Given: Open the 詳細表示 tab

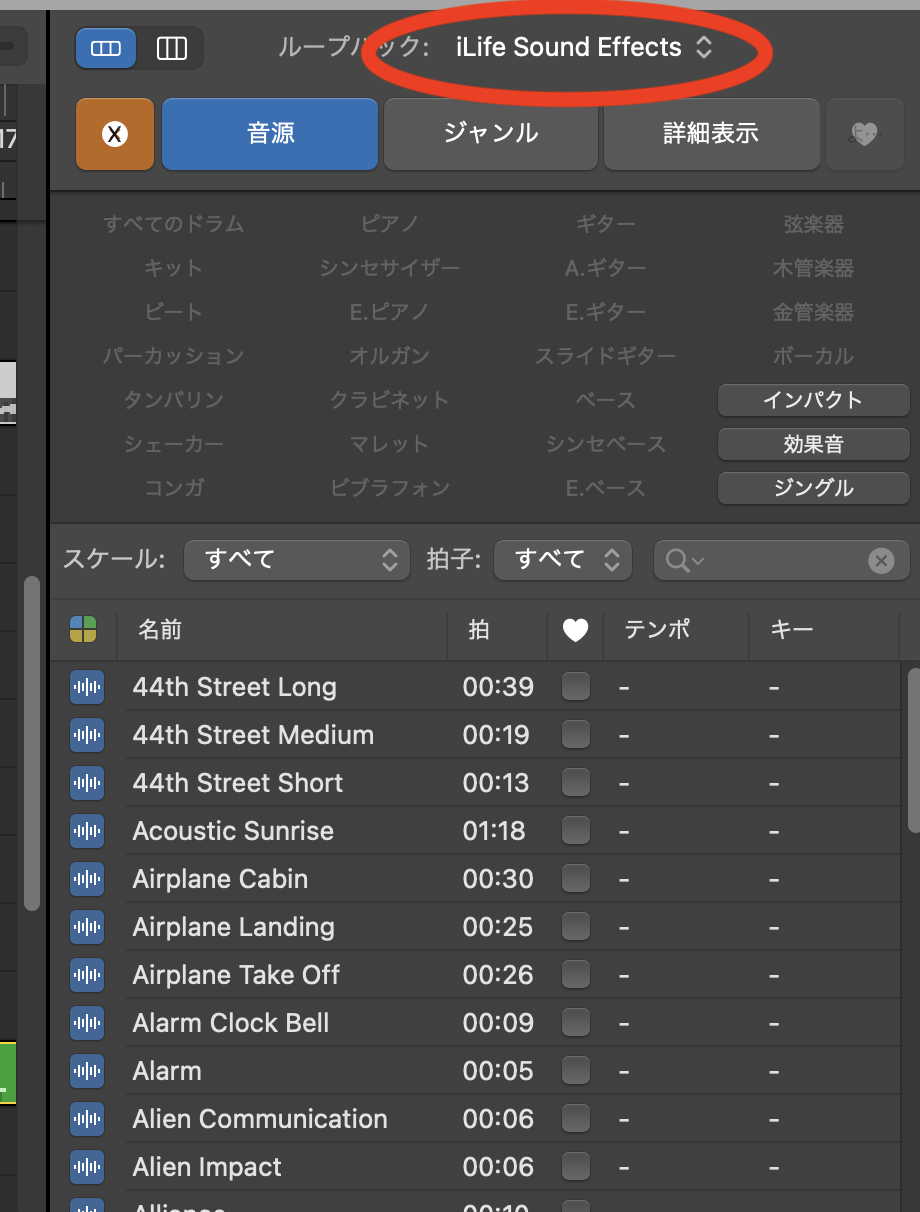Looking at the screenshot, I should (711, 134).
